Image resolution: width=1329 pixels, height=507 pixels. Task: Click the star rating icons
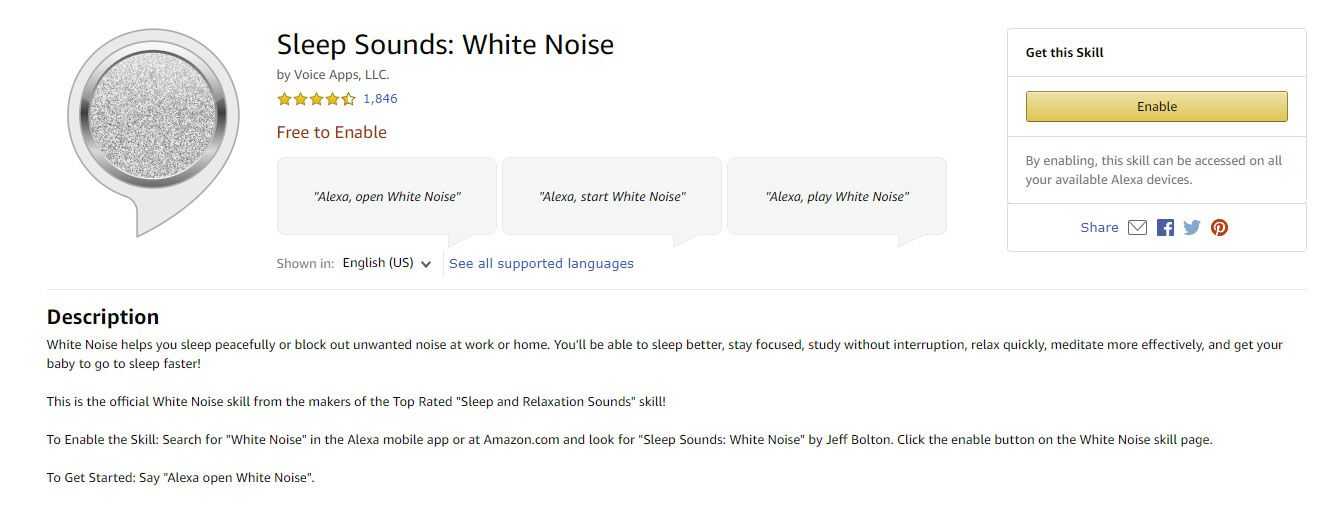[x=316, y=99]
